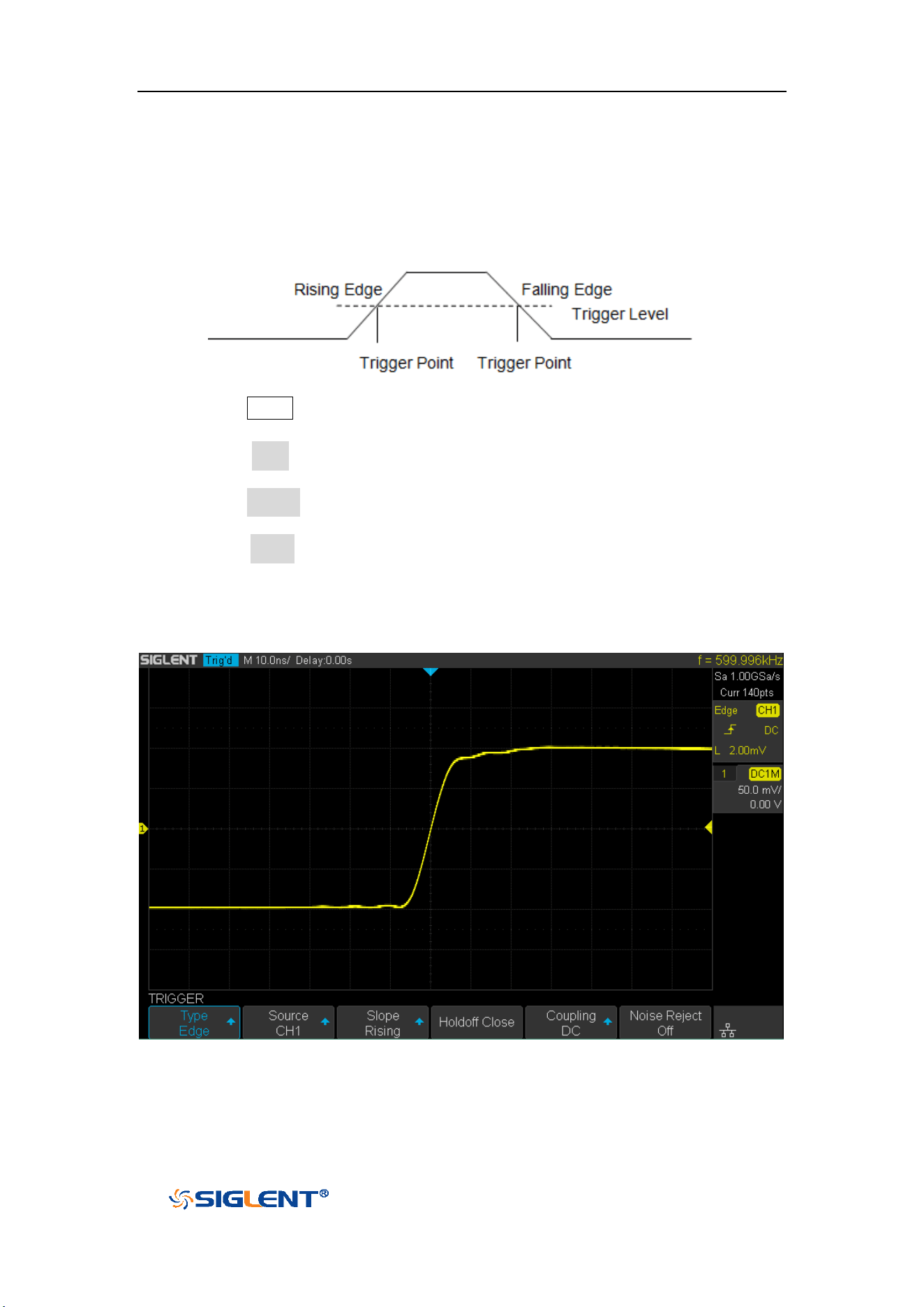Select the channel 1 number tab

click(x=724, y=774)
